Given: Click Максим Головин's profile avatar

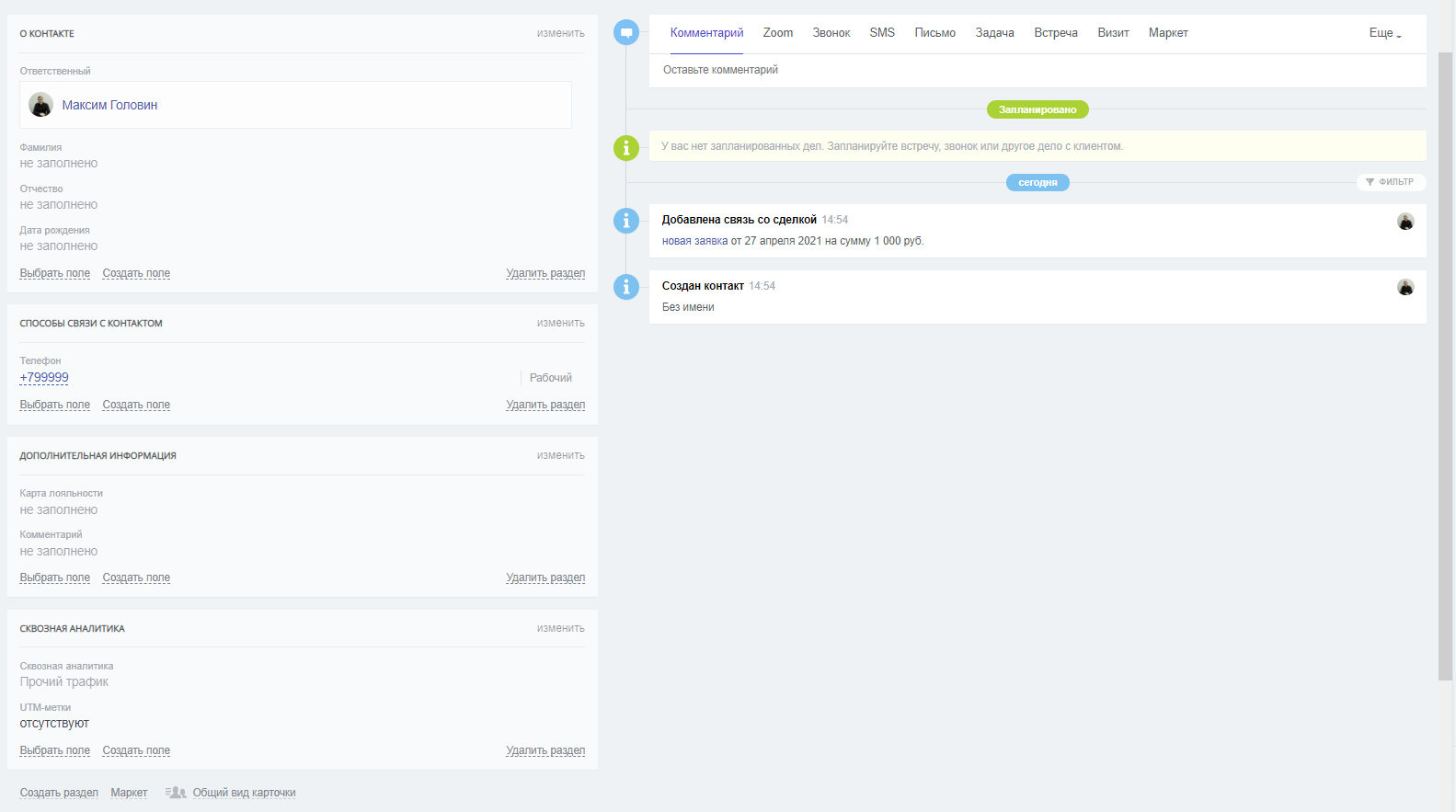Looking at the screenshot, I should [x=40, y=105].
